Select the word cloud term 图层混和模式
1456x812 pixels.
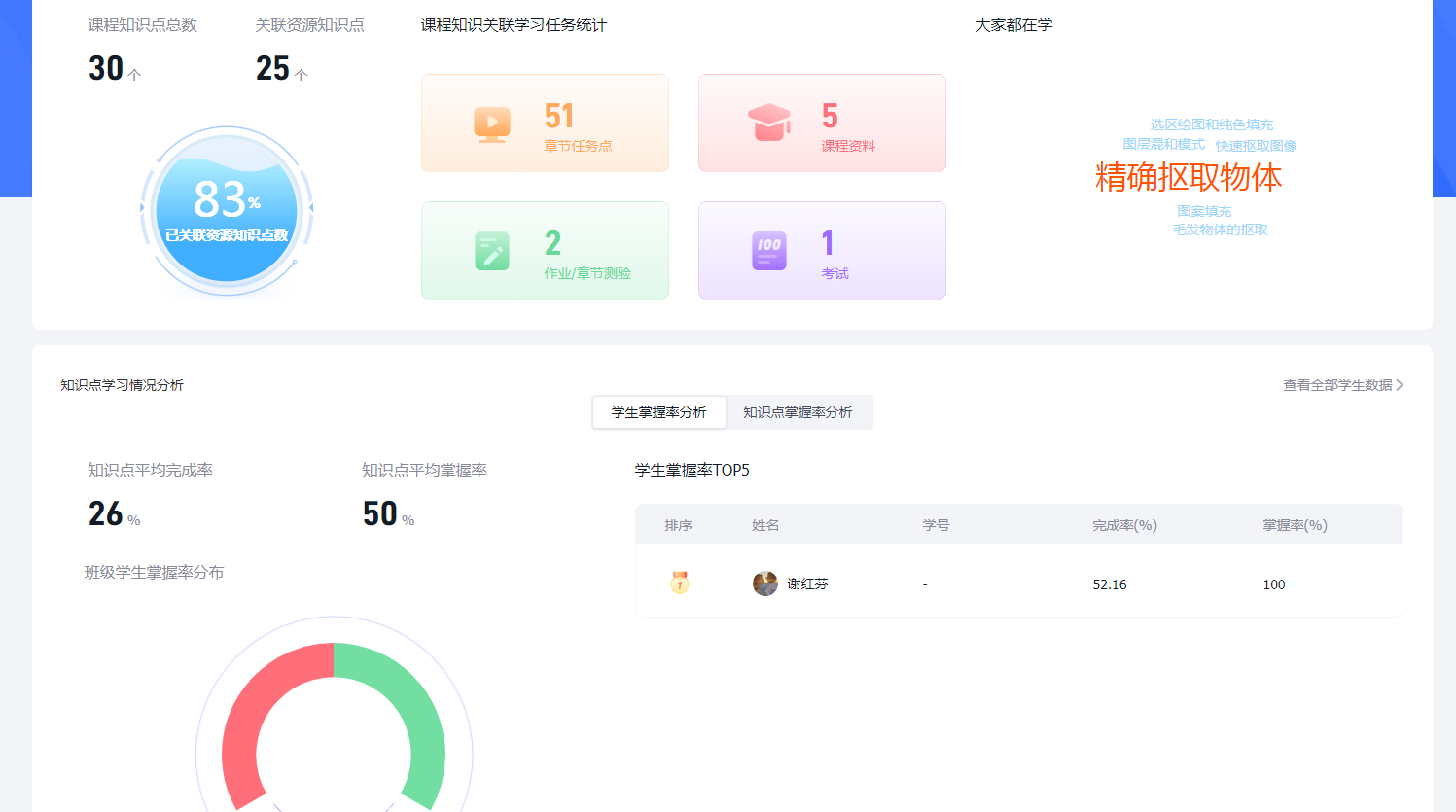tap(1163, 144)
